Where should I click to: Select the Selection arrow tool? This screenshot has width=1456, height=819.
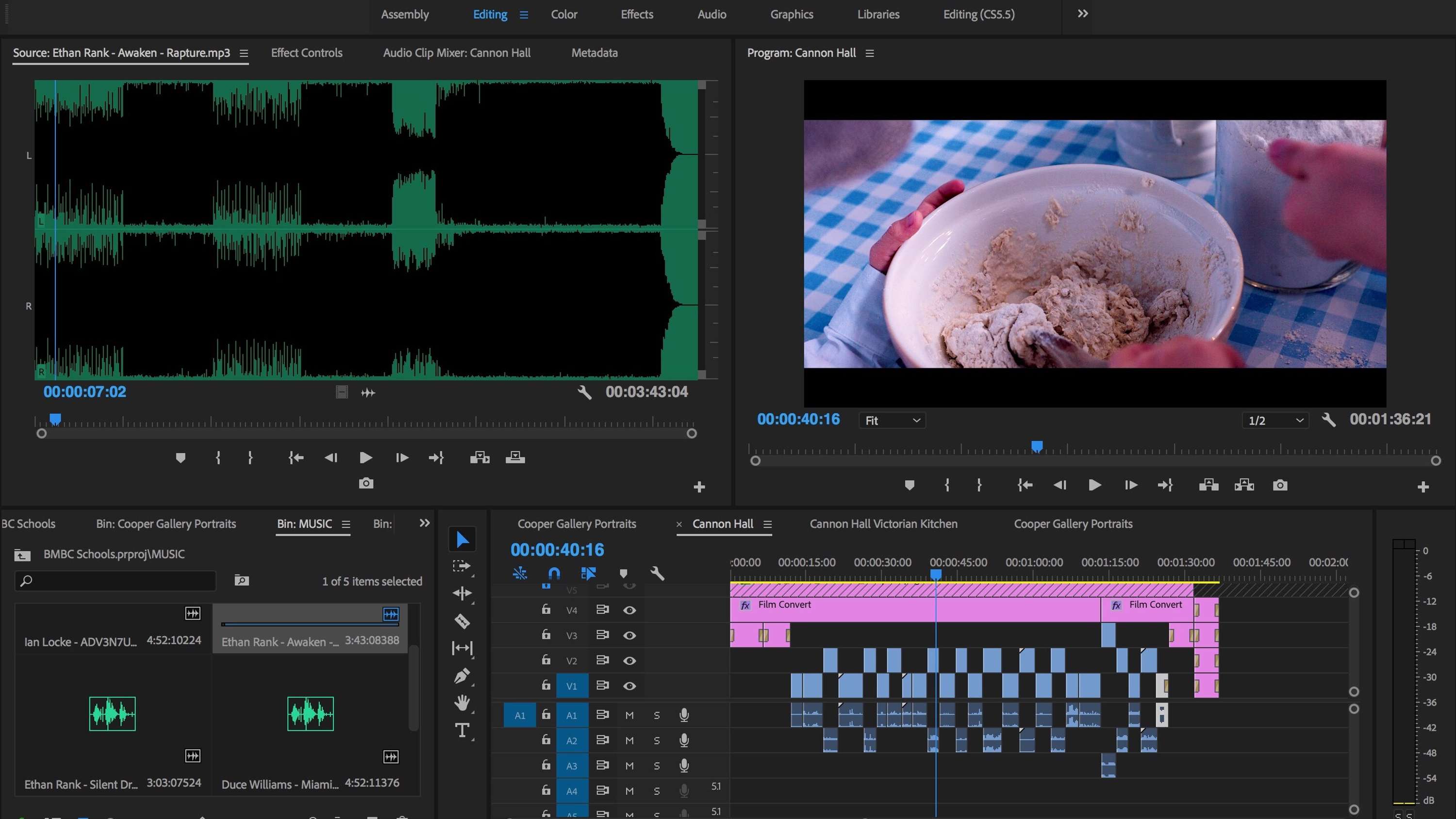click(x=462, y=539)
